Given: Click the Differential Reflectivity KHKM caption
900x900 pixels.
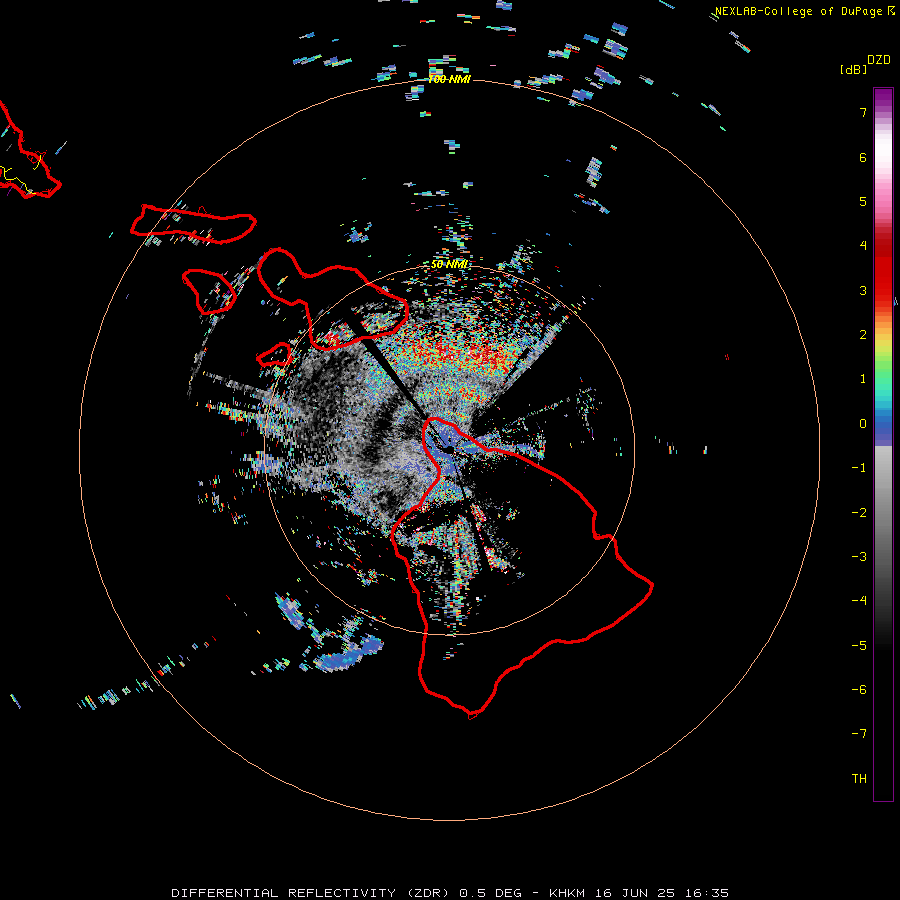Looking at the screenshot, I should (450, 893).
